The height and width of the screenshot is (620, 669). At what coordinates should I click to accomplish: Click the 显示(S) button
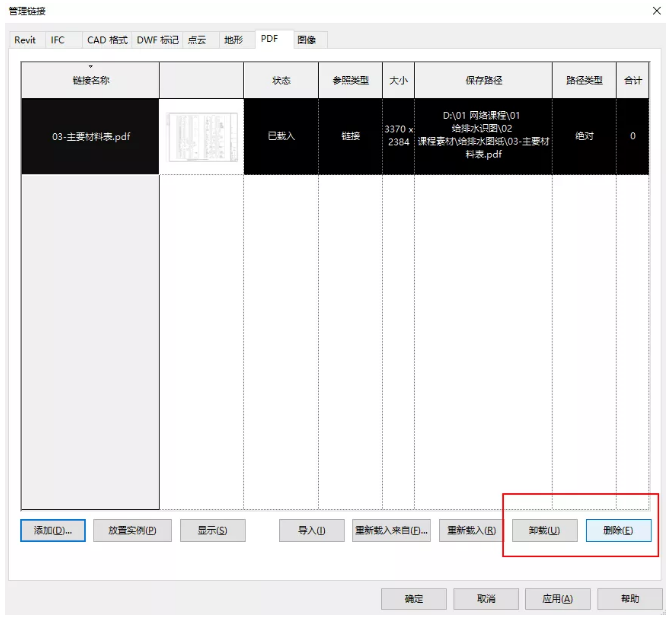click(212, 530)
